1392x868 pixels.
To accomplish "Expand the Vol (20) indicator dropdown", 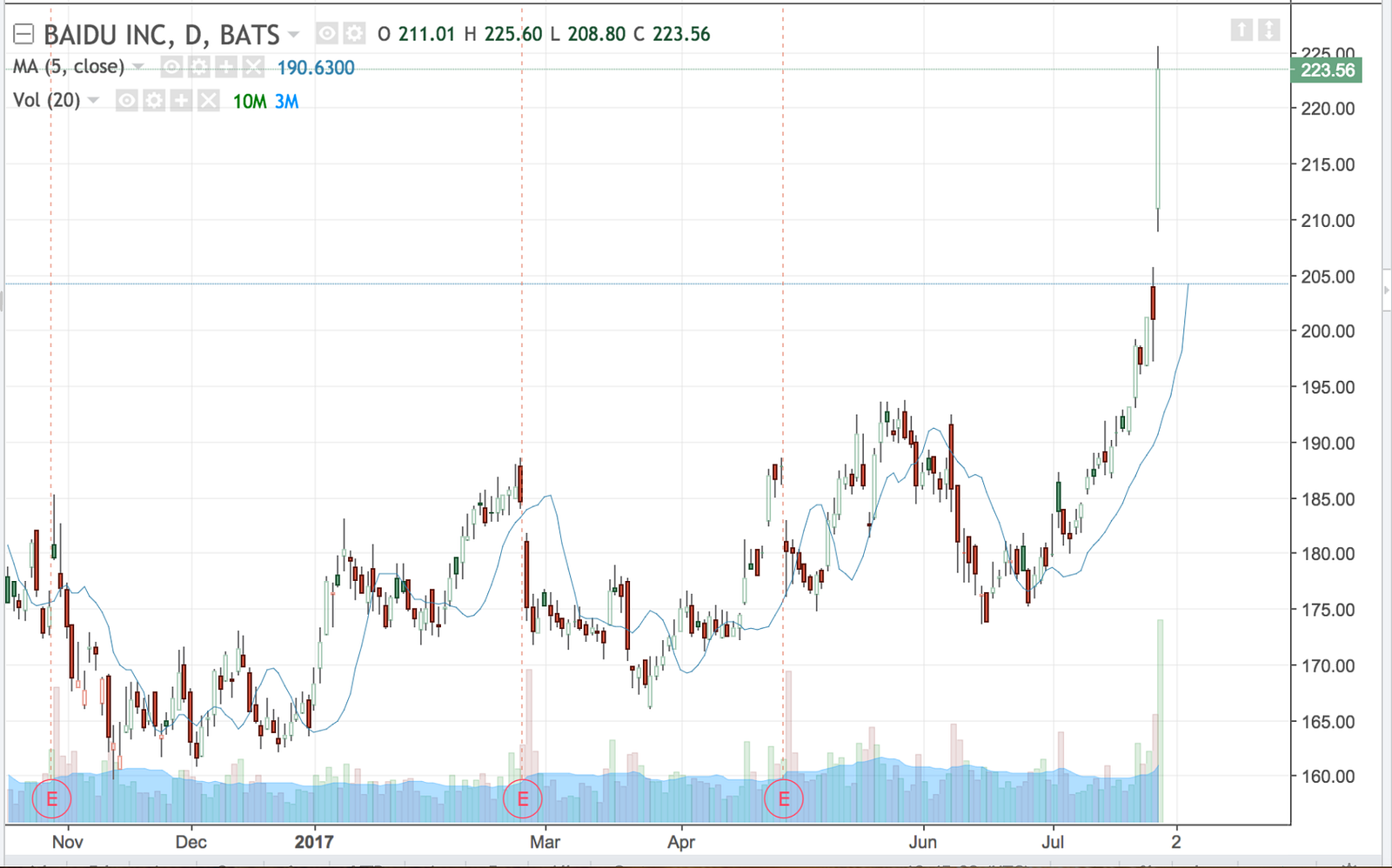I will 94,101.
